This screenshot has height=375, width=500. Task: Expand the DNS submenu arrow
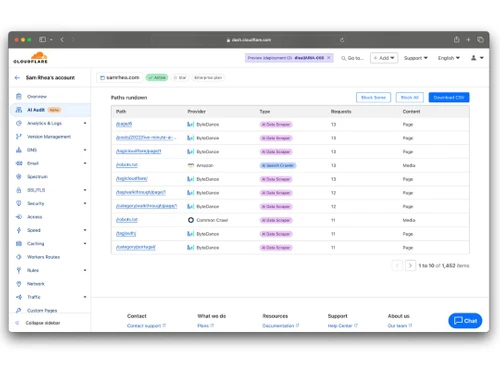pos(85,150)
